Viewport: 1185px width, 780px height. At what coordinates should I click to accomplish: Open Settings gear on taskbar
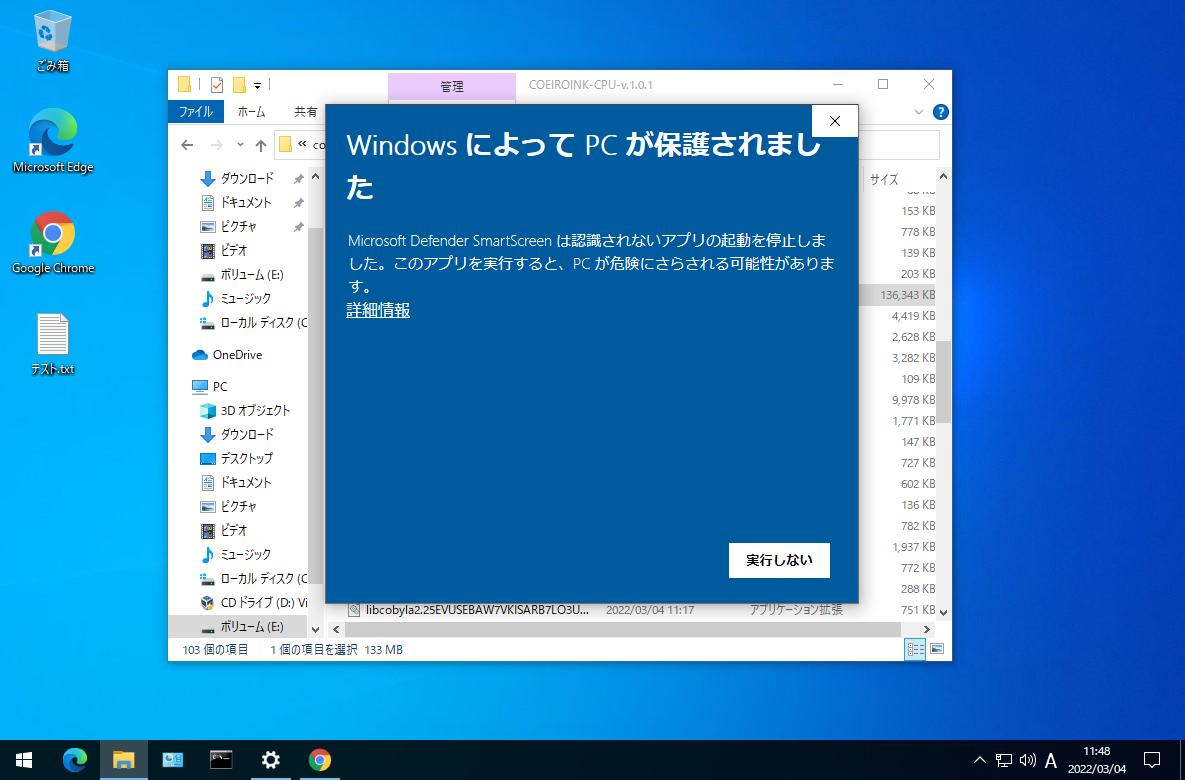coord(270,760)
